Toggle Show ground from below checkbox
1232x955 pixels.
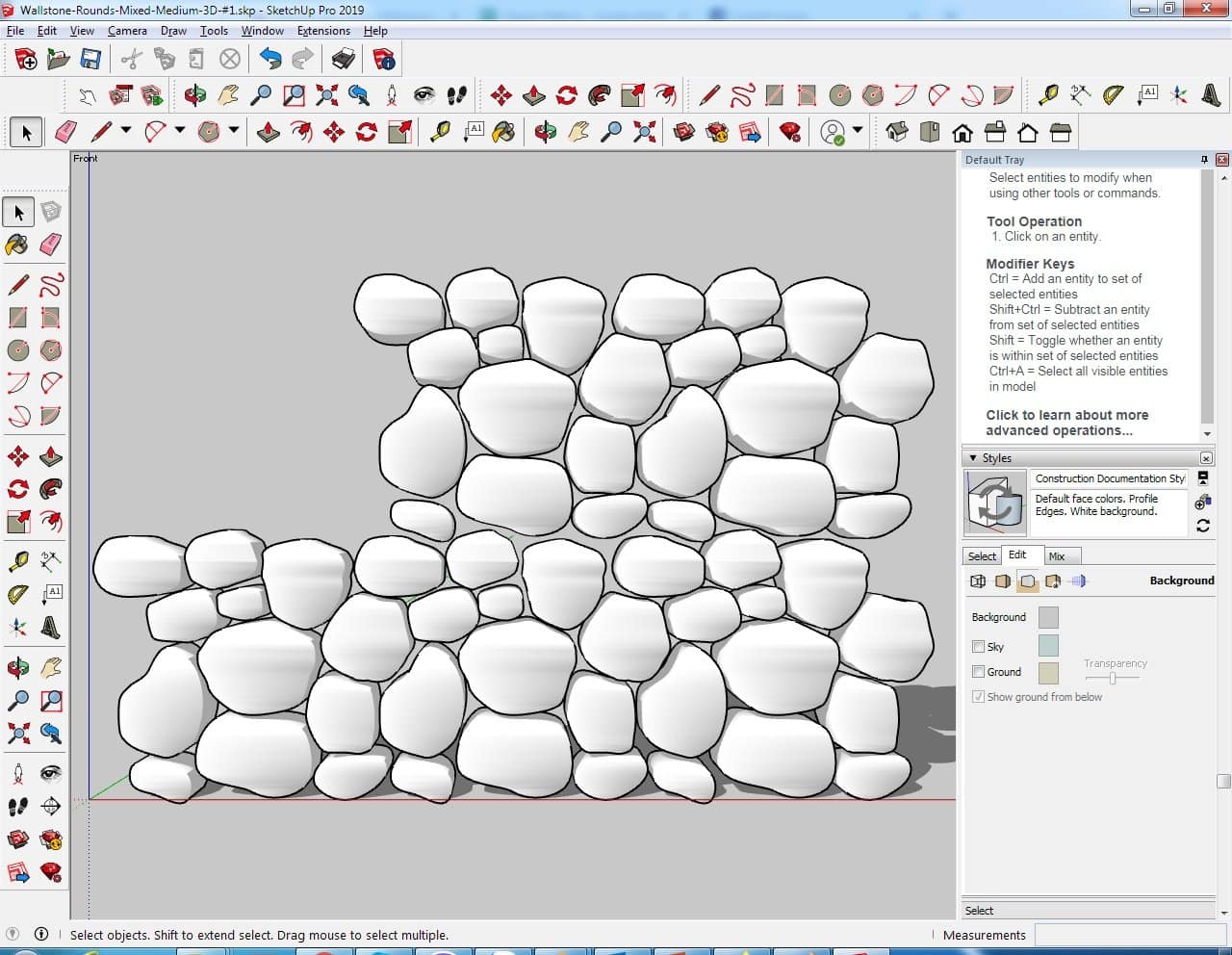click(x=978, y=697)
